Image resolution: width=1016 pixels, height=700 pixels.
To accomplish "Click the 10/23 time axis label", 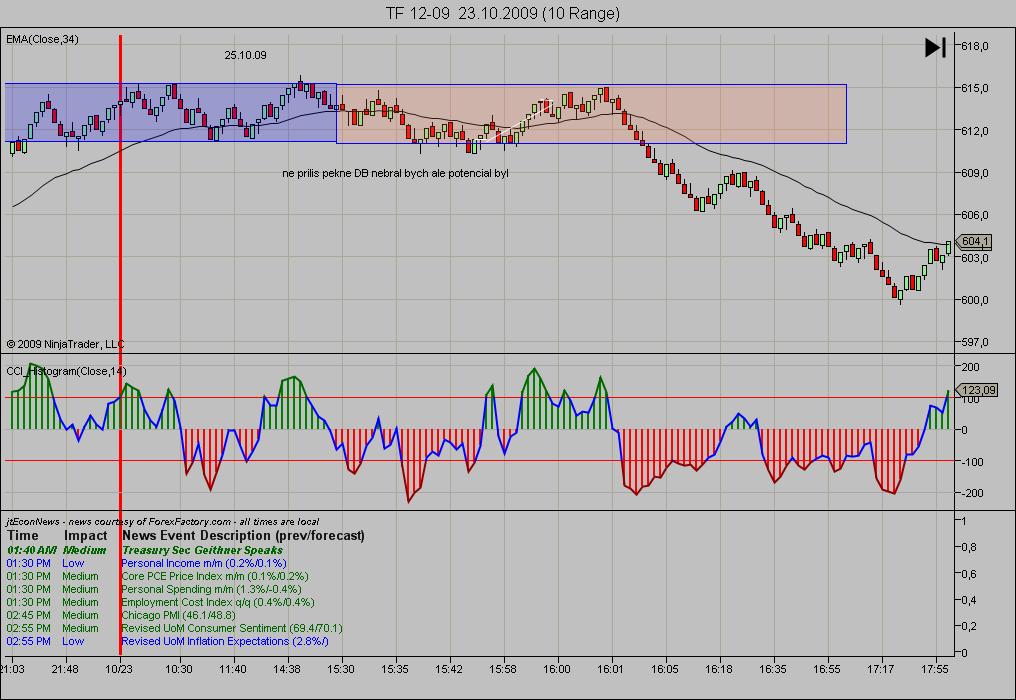I will click(119, 669).
